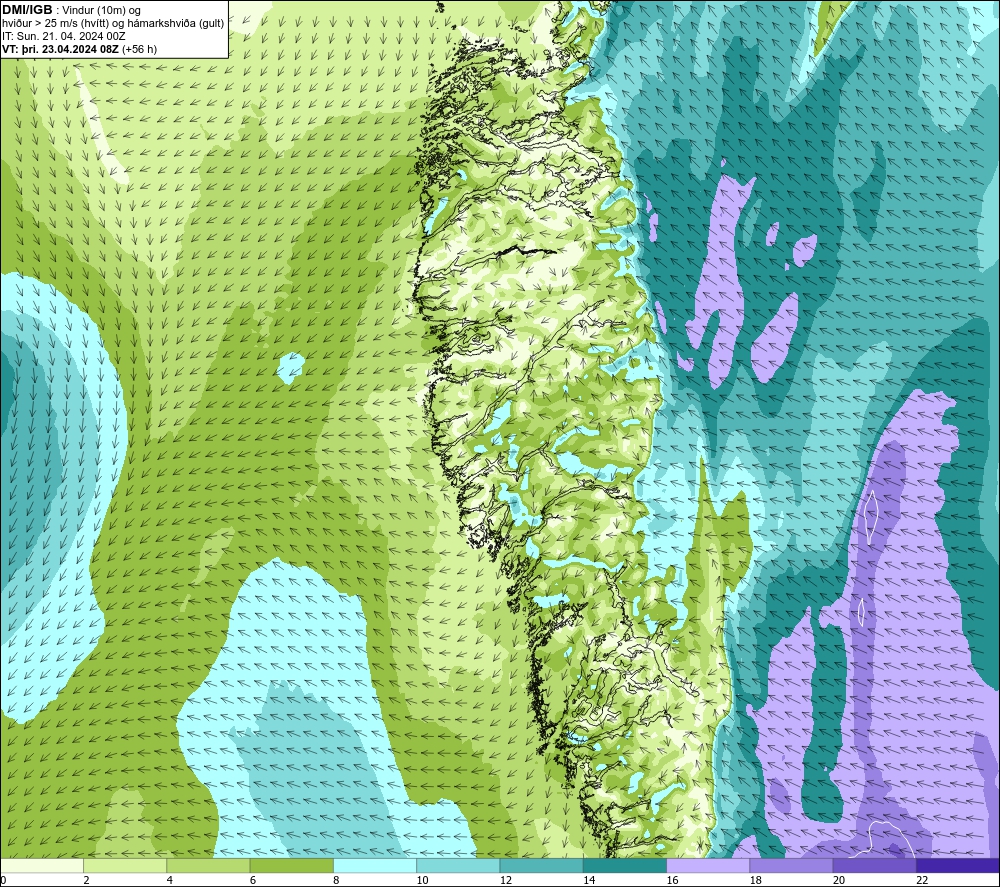Click the legend scale label "16"
The height and width of the screenshot is (887, 1000).
tap(672, 880)
